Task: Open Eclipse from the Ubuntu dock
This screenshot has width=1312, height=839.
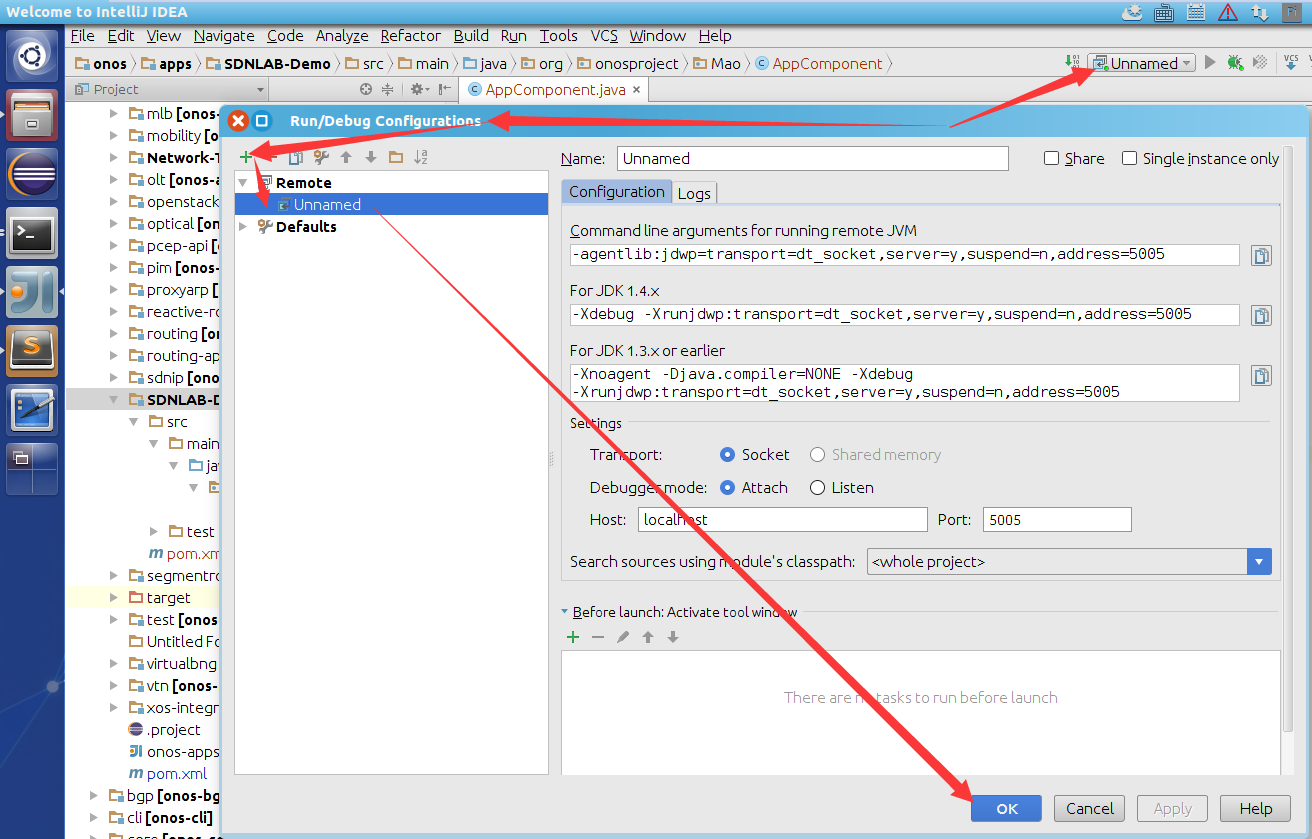Action: point(32,175)
